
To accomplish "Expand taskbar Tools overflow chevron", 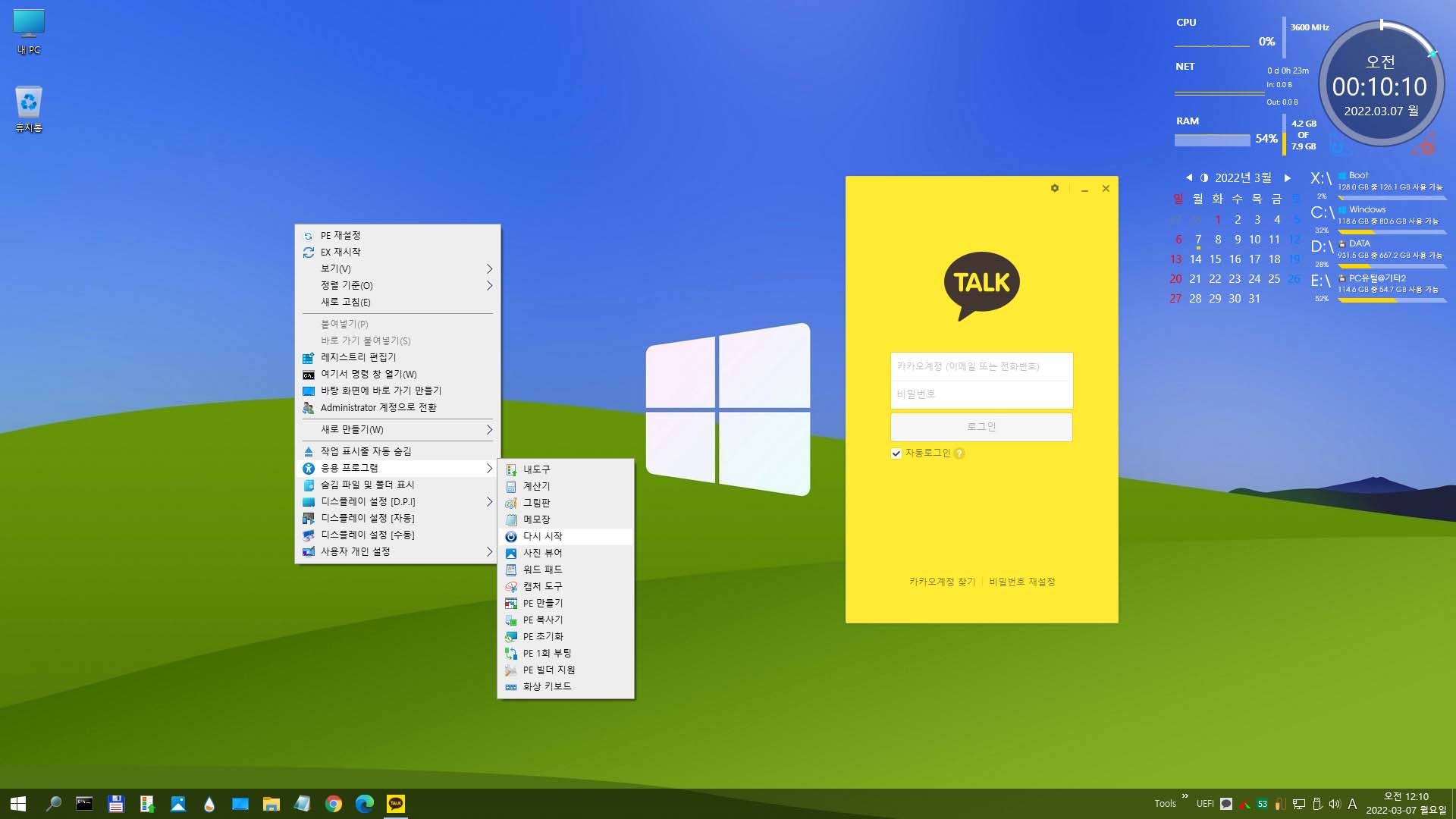I will (x=1185, y=795).
